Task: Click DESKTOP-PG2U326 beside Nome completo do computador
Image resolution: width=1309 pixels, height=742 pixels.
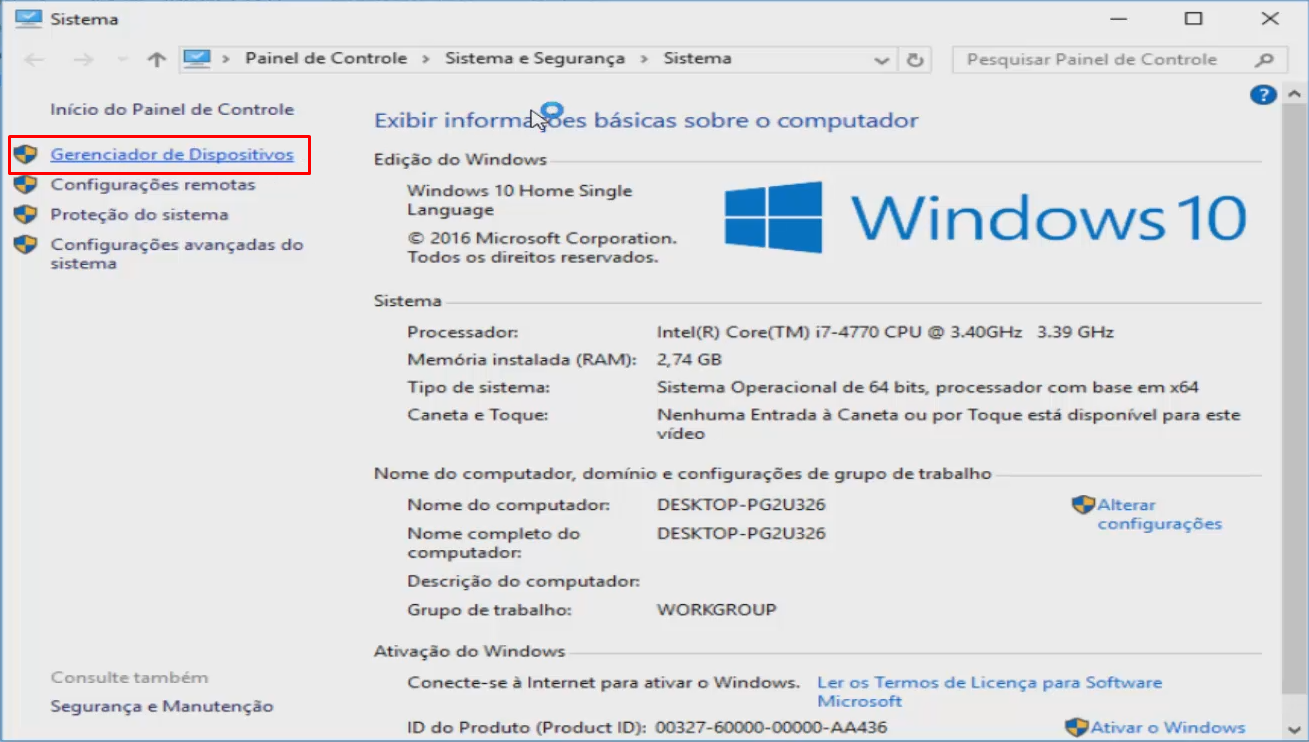Action: 741,533
